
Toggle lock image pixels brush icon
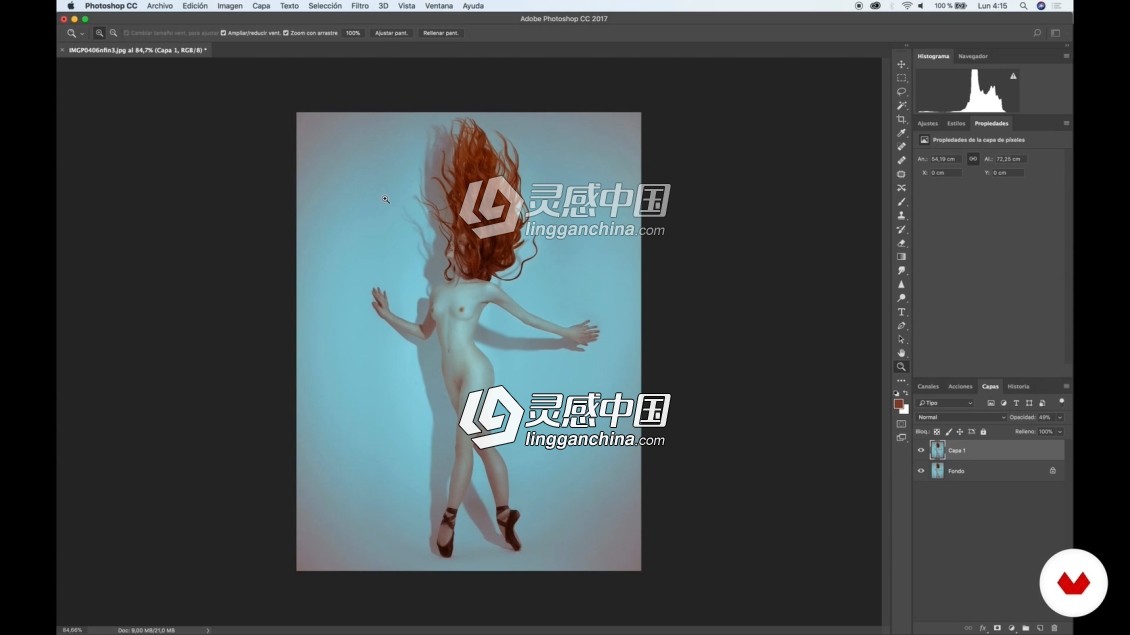pos(948,432)
